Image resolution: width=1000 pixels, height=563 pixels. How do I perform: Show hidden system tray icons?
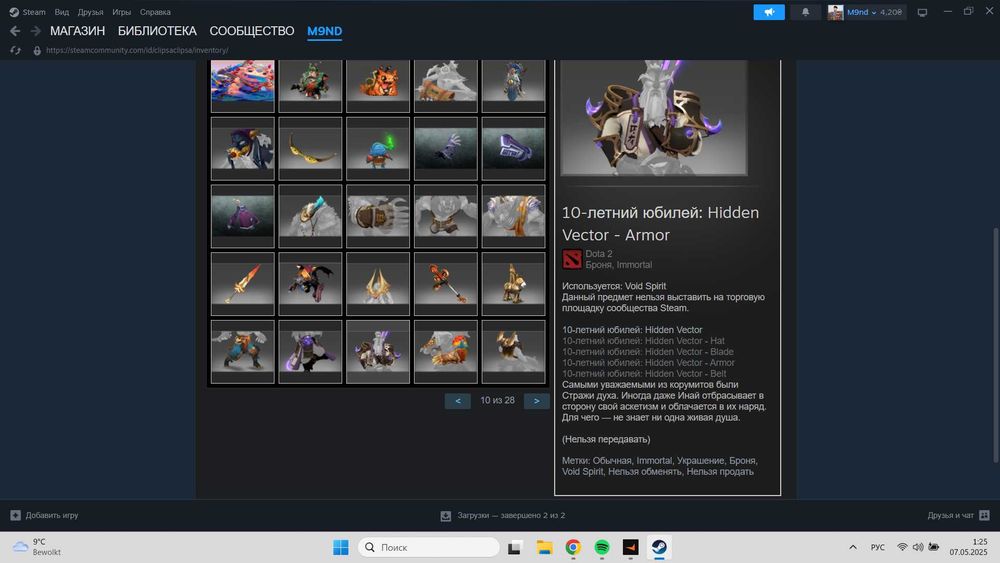[853, 547]
